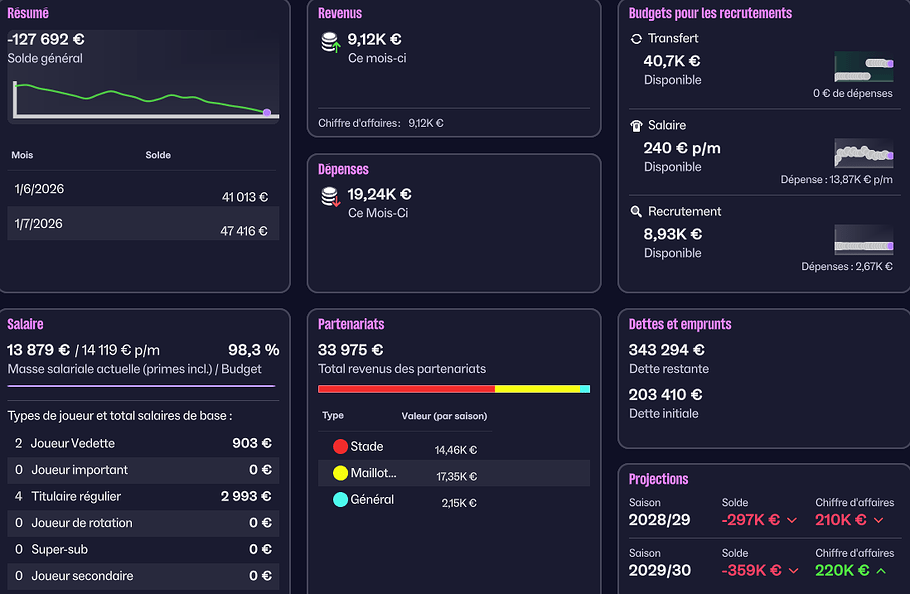Viewport: 910px width, 594px height.
Task: Click the -127 692 € general balance
Action: (46, 39)
